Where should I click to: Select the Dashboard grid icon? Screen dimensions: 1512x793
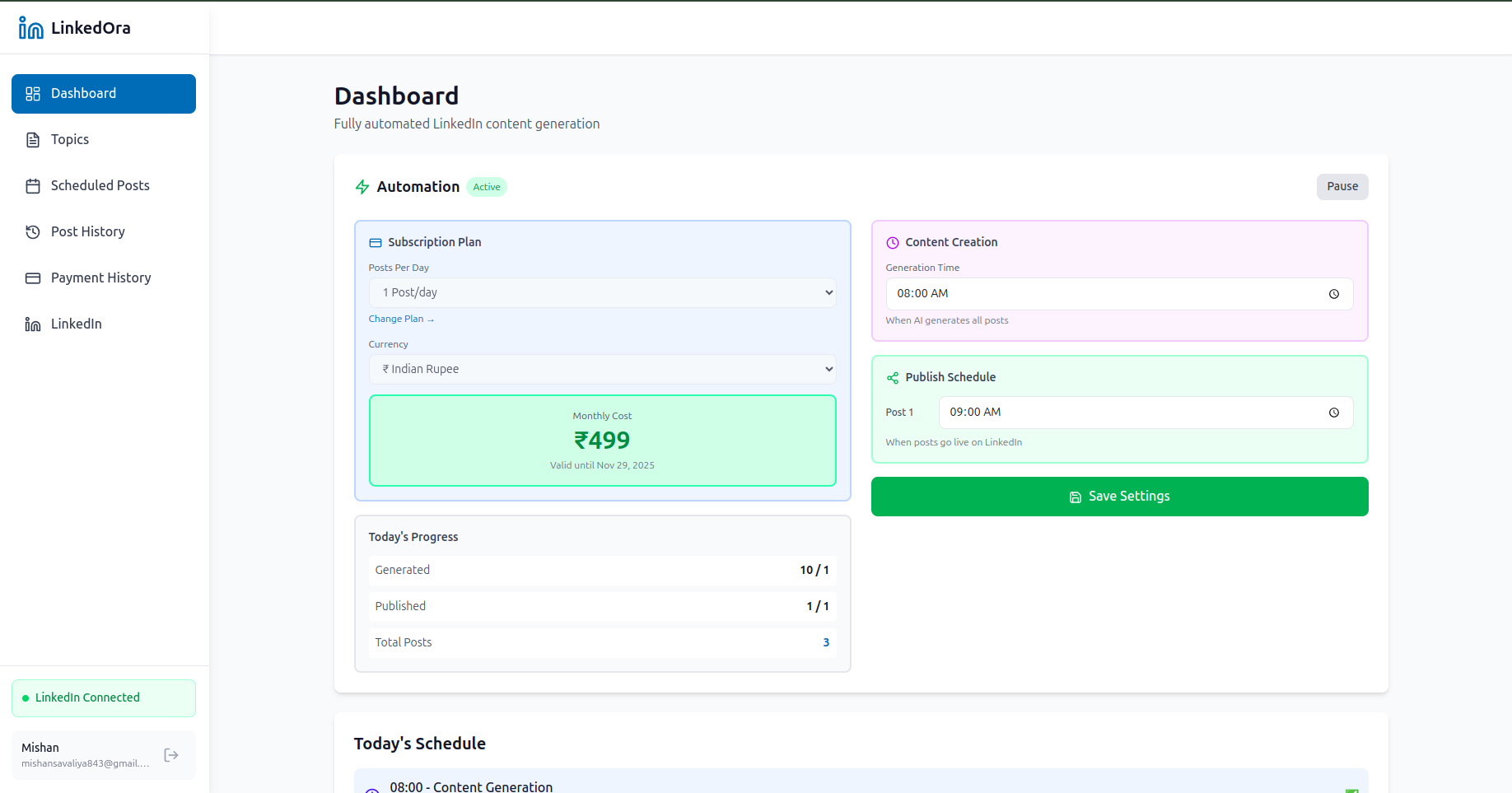pyautogui.click(x=33, y=93)
